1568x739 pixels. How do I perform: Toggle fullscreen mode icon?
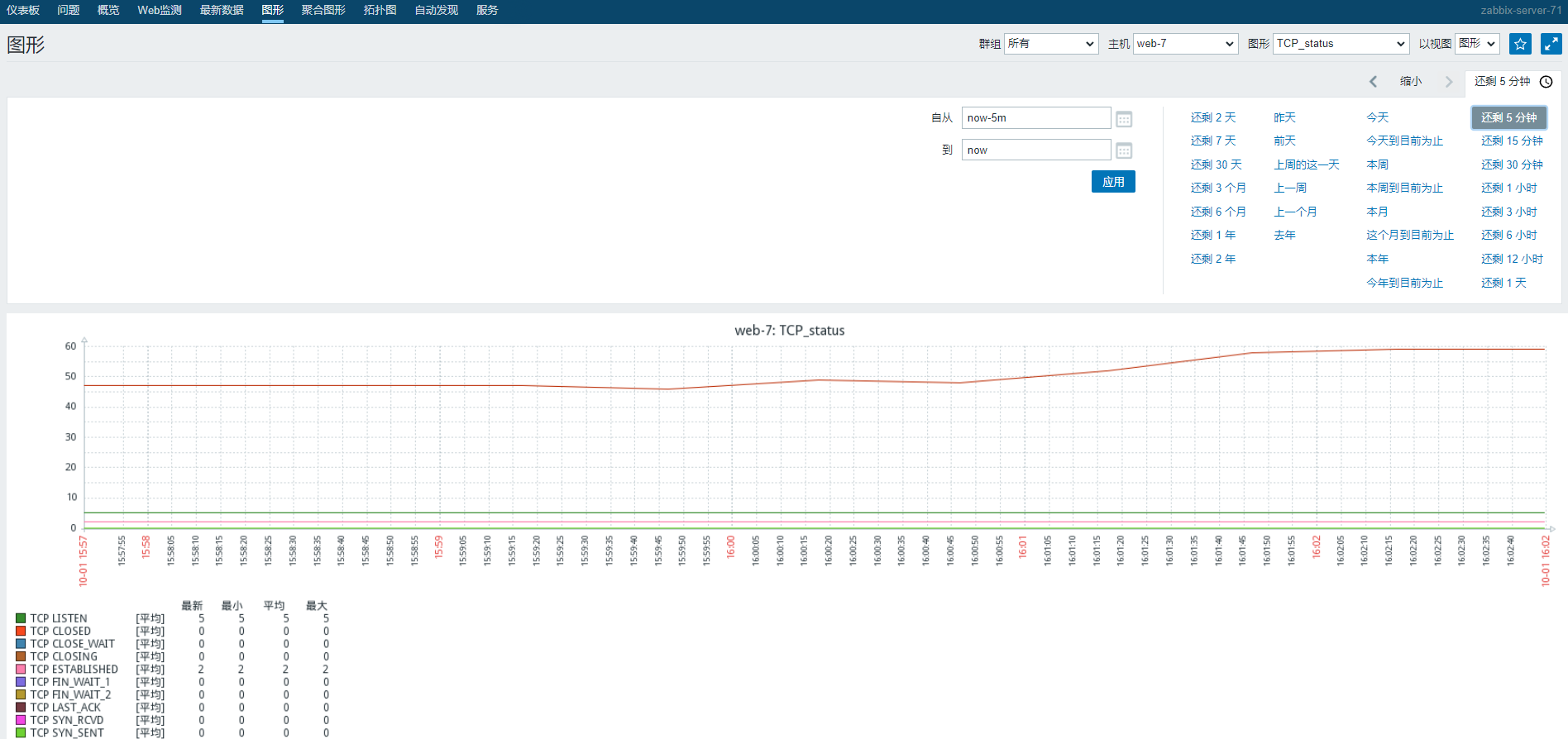coord(1551,44)
